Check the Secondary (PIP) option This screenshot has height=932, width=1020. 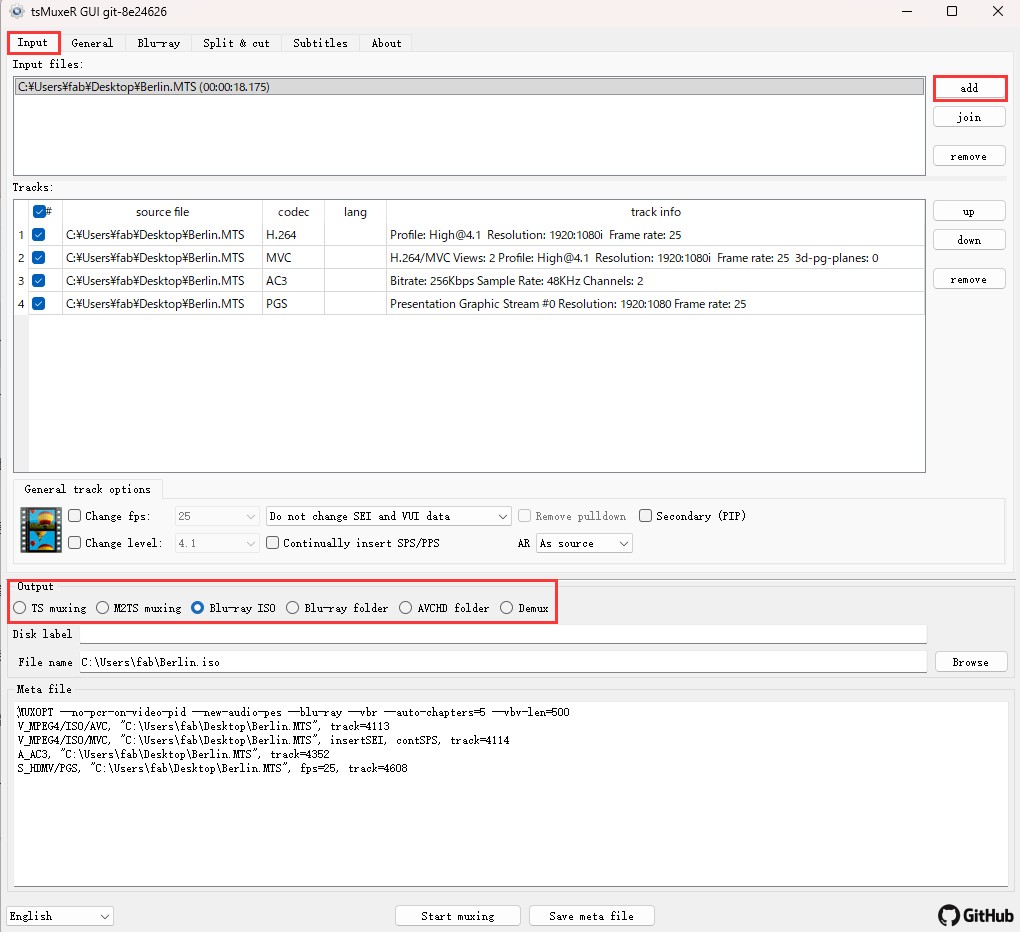point(646,516)
